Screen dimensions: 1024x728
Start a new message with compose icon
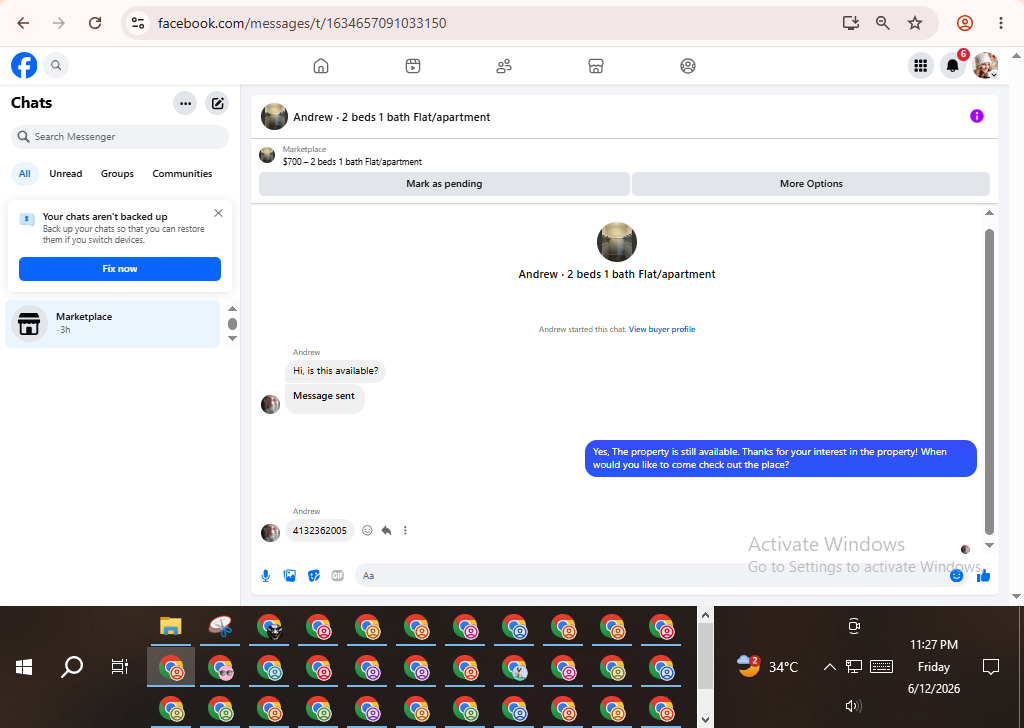click(x=217, y=103)
